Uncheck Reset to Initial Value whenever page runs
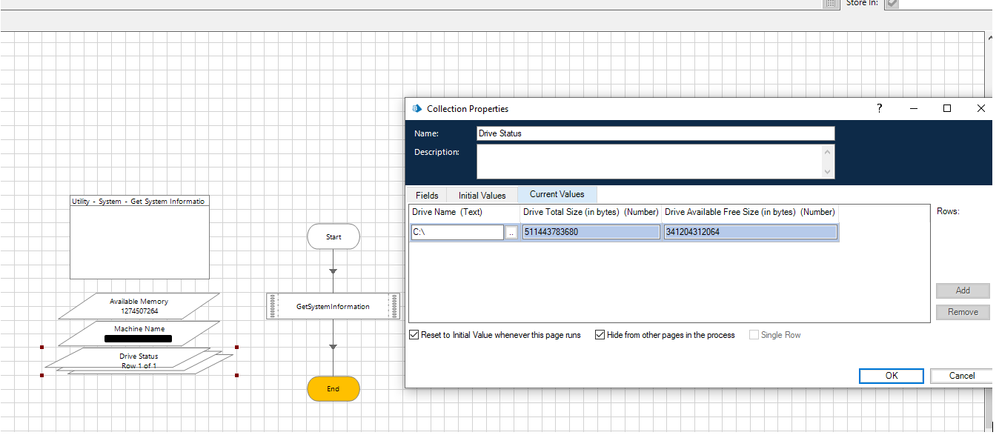The width and height of the screenshot is (999, 438). tap(415, 335)
